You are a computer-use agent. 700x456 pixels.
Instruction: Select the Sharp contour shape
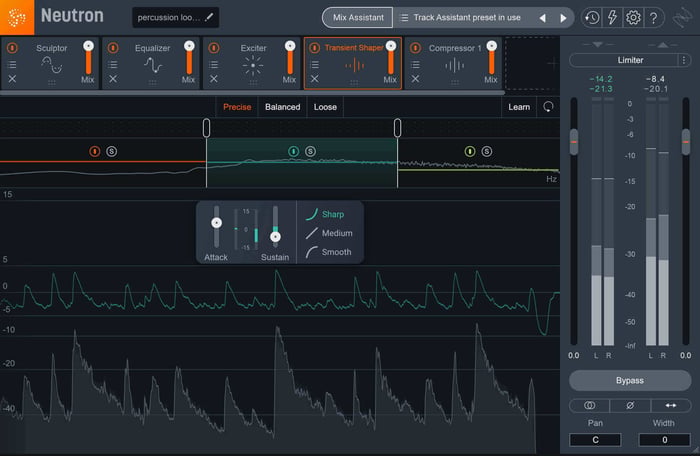(325, 214)
